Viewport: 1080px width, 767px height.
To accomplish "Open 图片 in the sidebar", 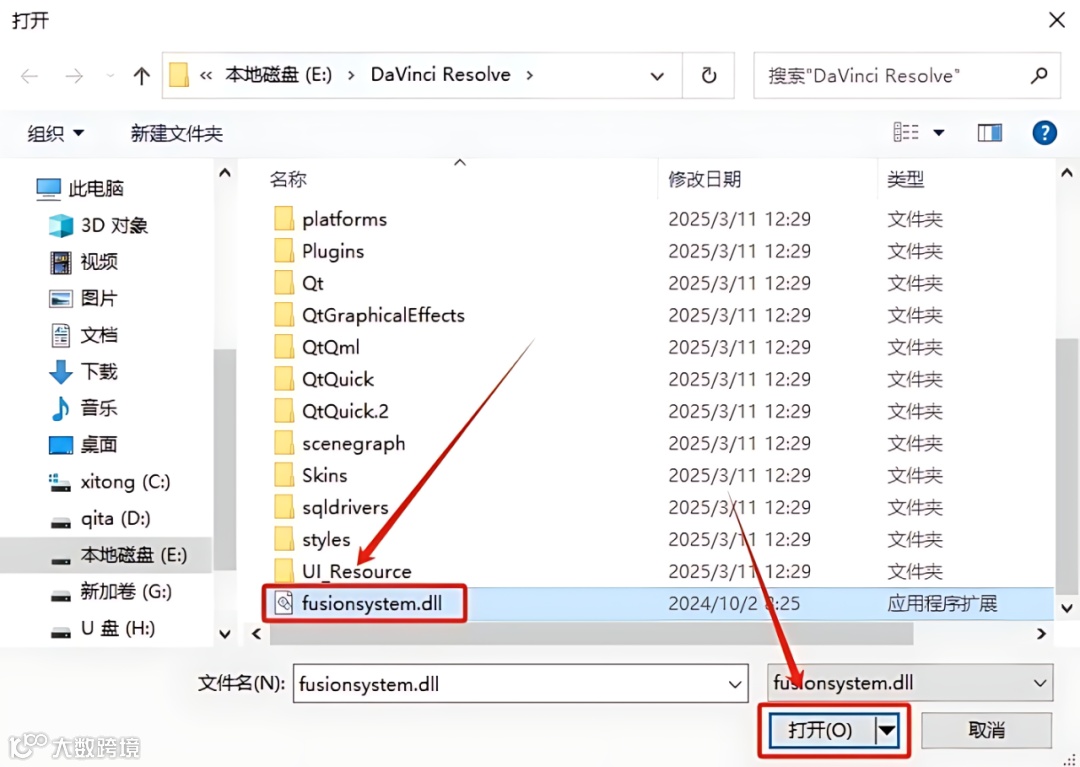I will coord(83,298).
